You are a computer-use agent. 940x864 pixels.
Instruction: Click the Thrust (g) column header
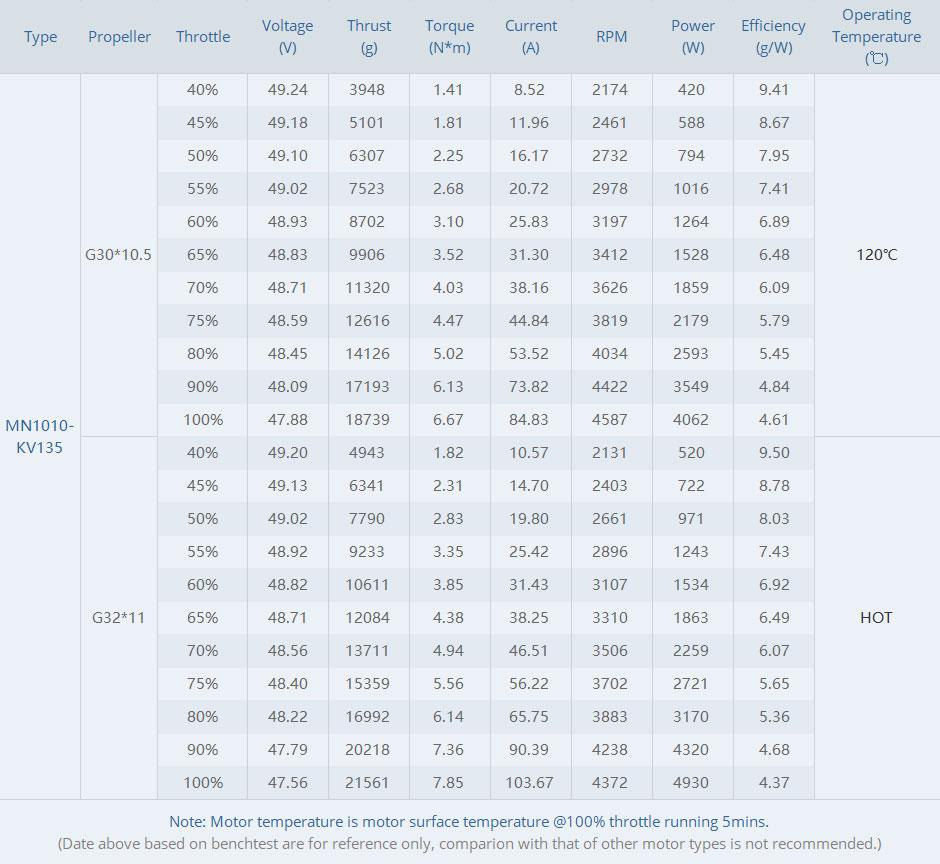tap(369, 37)
